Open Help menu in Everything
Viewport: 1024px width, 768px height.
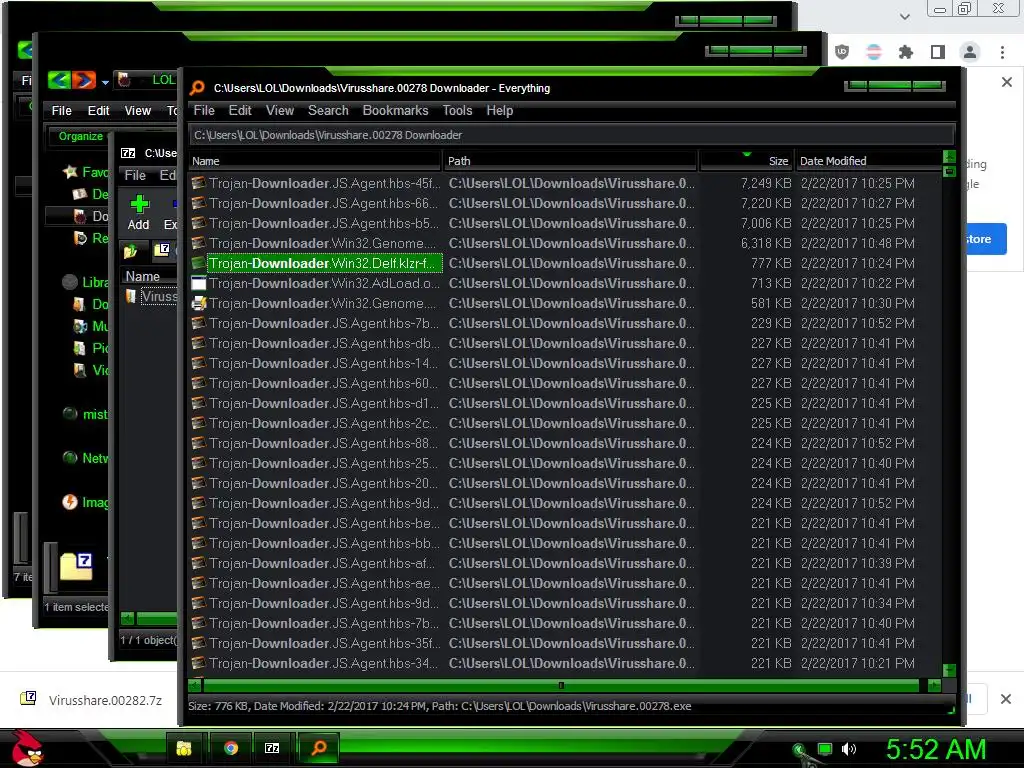[500, 110]
